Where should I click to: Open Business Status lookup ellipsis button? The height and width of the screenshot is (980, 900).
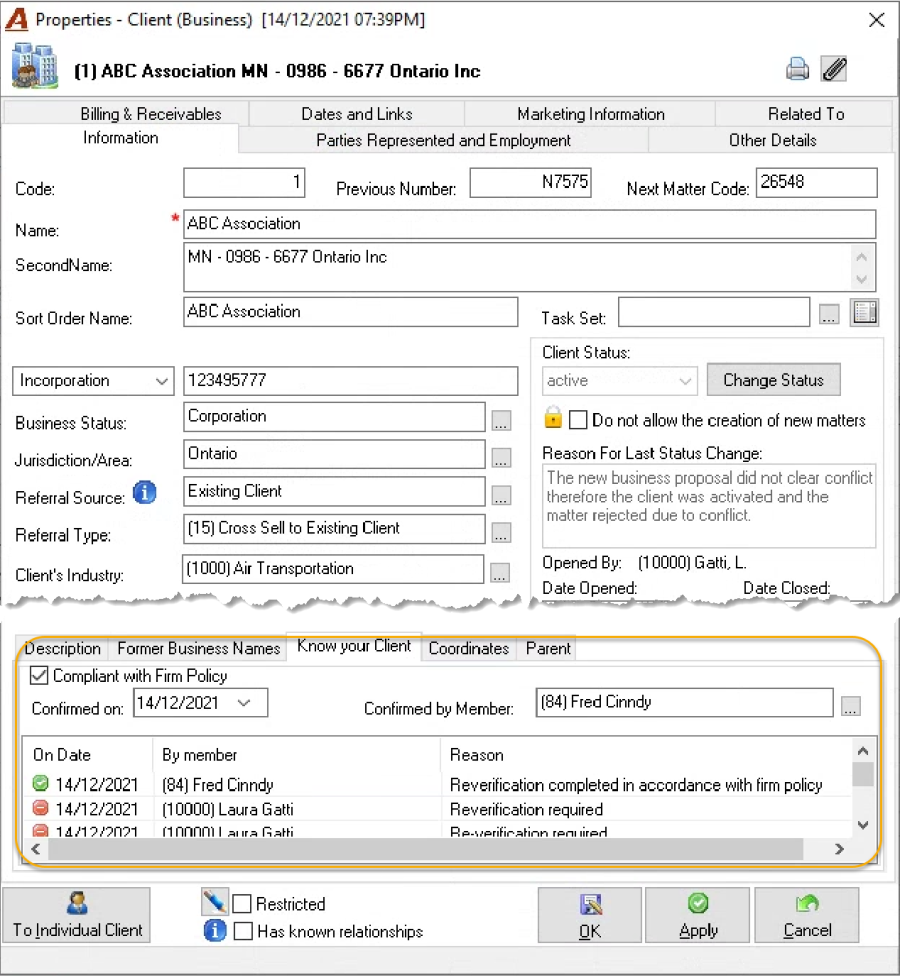tap(501, 421)
